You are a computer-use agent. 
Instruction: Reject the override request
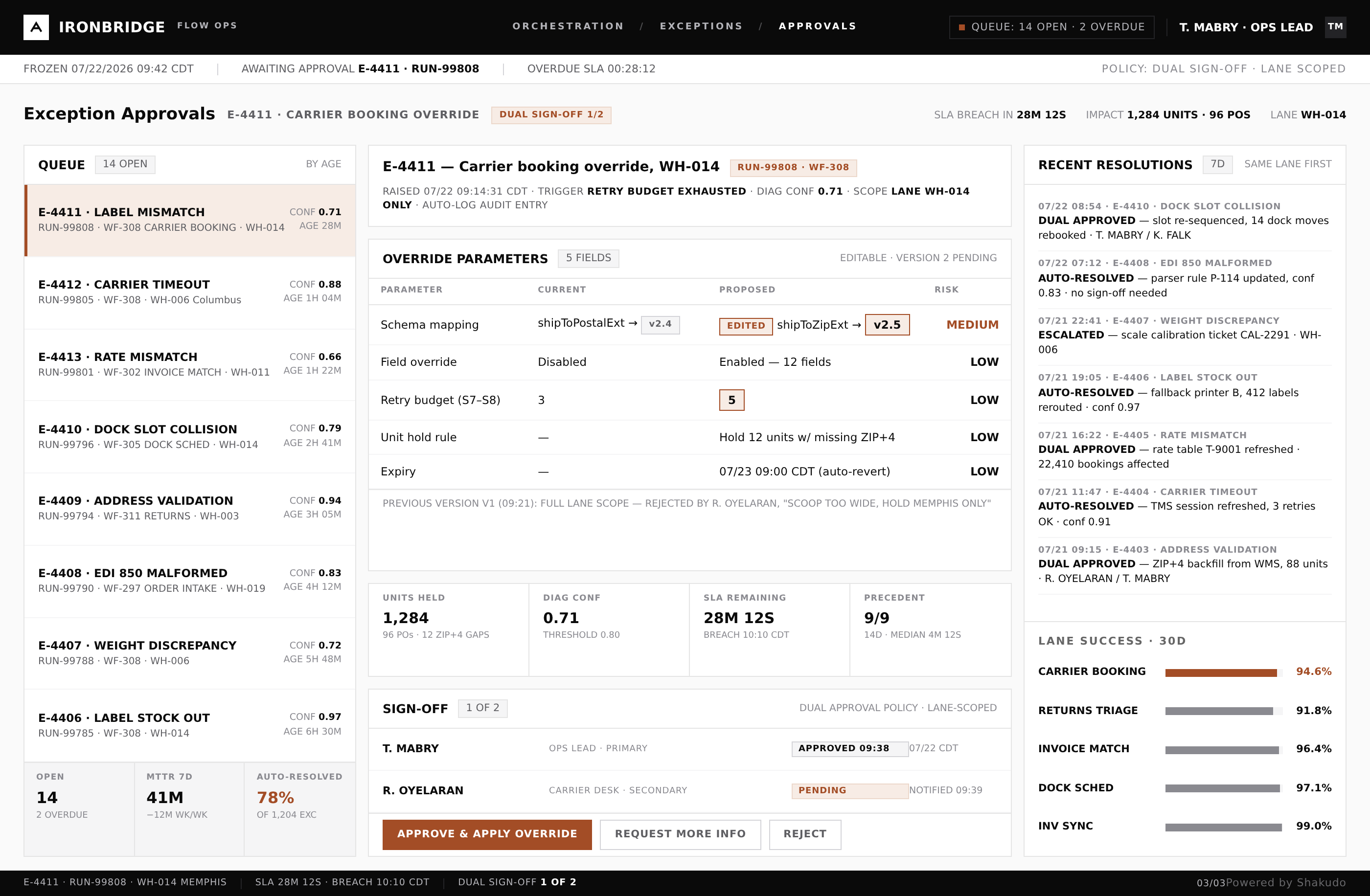805,834
